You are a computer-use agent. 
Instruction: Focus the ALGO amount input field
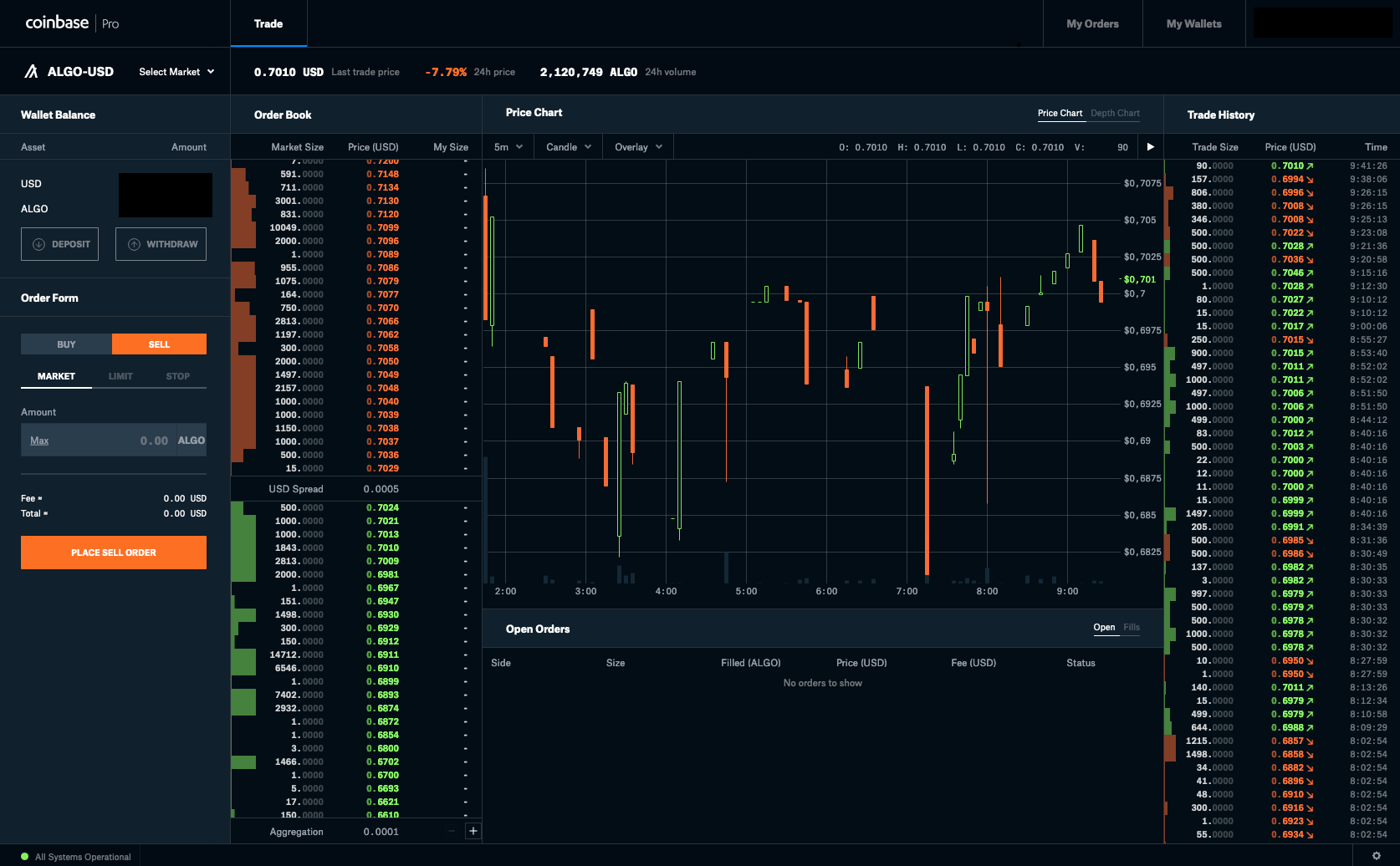click(114, 440)
